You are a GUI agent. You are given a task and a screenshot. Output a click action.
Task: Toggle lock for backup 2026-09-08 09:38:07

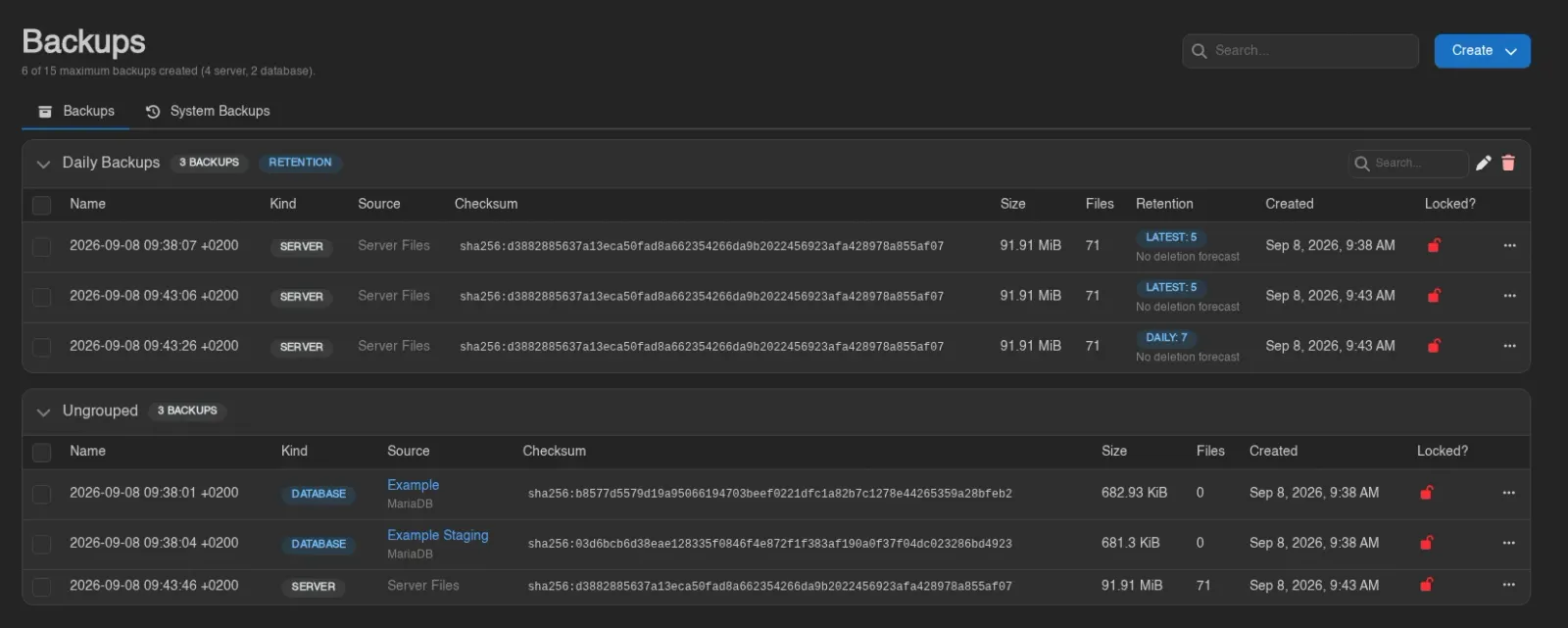(1434, 246)
